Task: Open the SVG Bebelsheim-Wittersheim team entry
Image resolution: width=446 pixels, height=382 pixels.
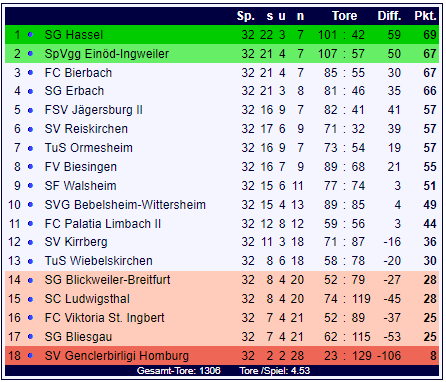Action: [x=125, y=205]
